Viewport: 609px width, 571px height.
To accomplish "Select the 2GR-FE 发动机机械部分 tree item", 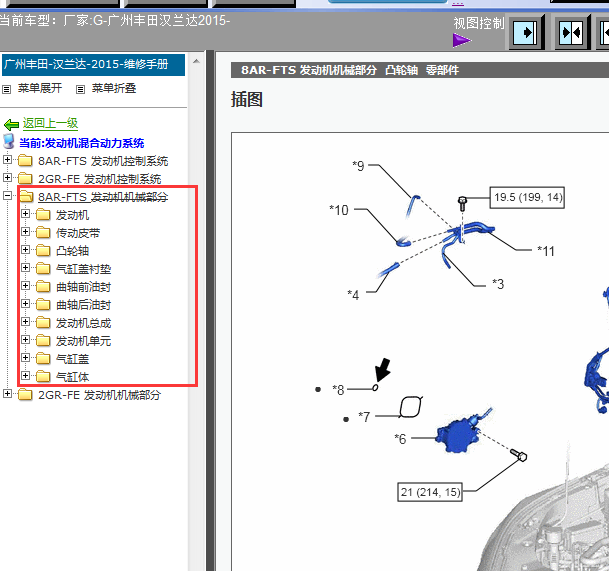I will click(x=99, y=395).
